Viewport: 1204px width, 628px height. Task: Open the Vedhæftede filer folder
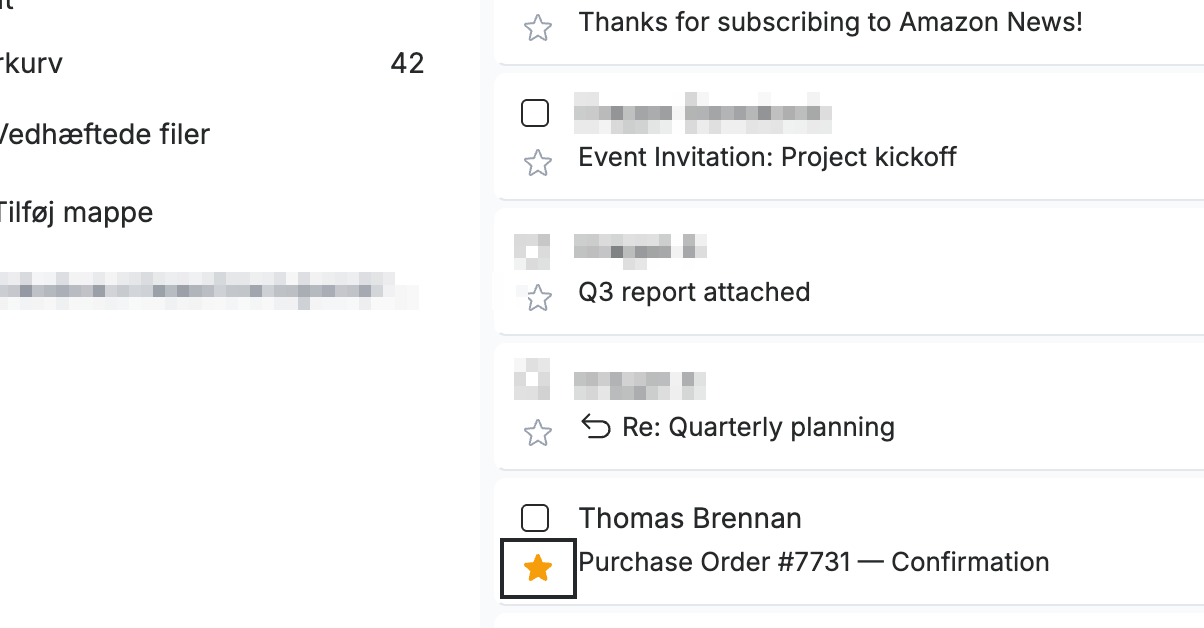pyautogui.click(x=105, y=134)
